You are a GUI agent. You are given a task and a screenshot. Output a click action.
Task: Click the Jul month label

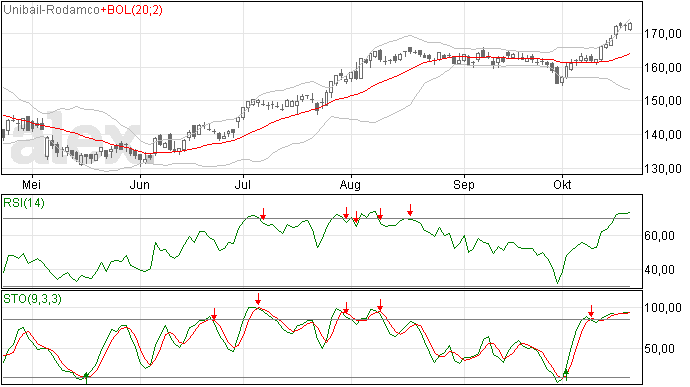tap(242, 184)
